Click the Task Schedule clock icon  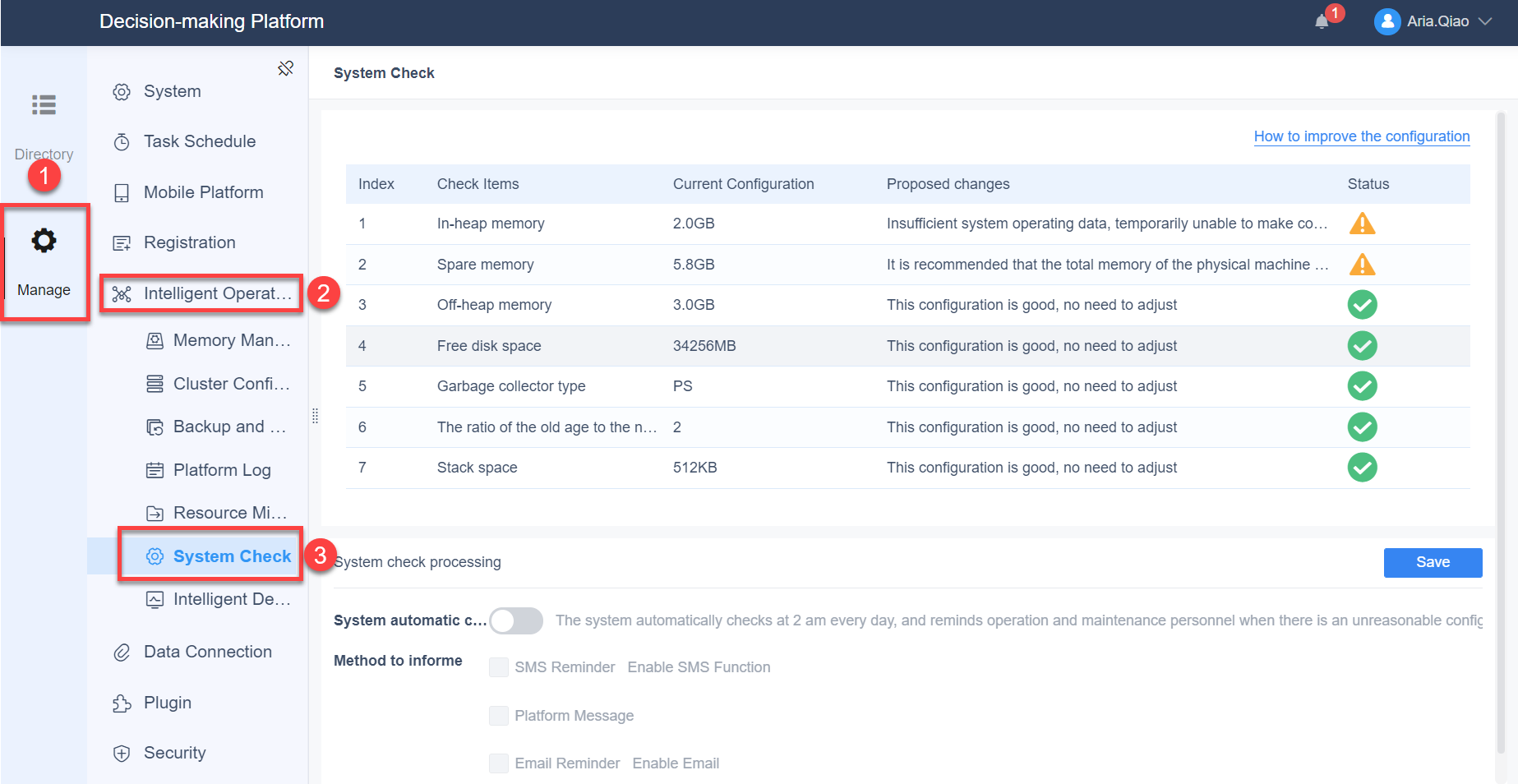click(121, 141)
